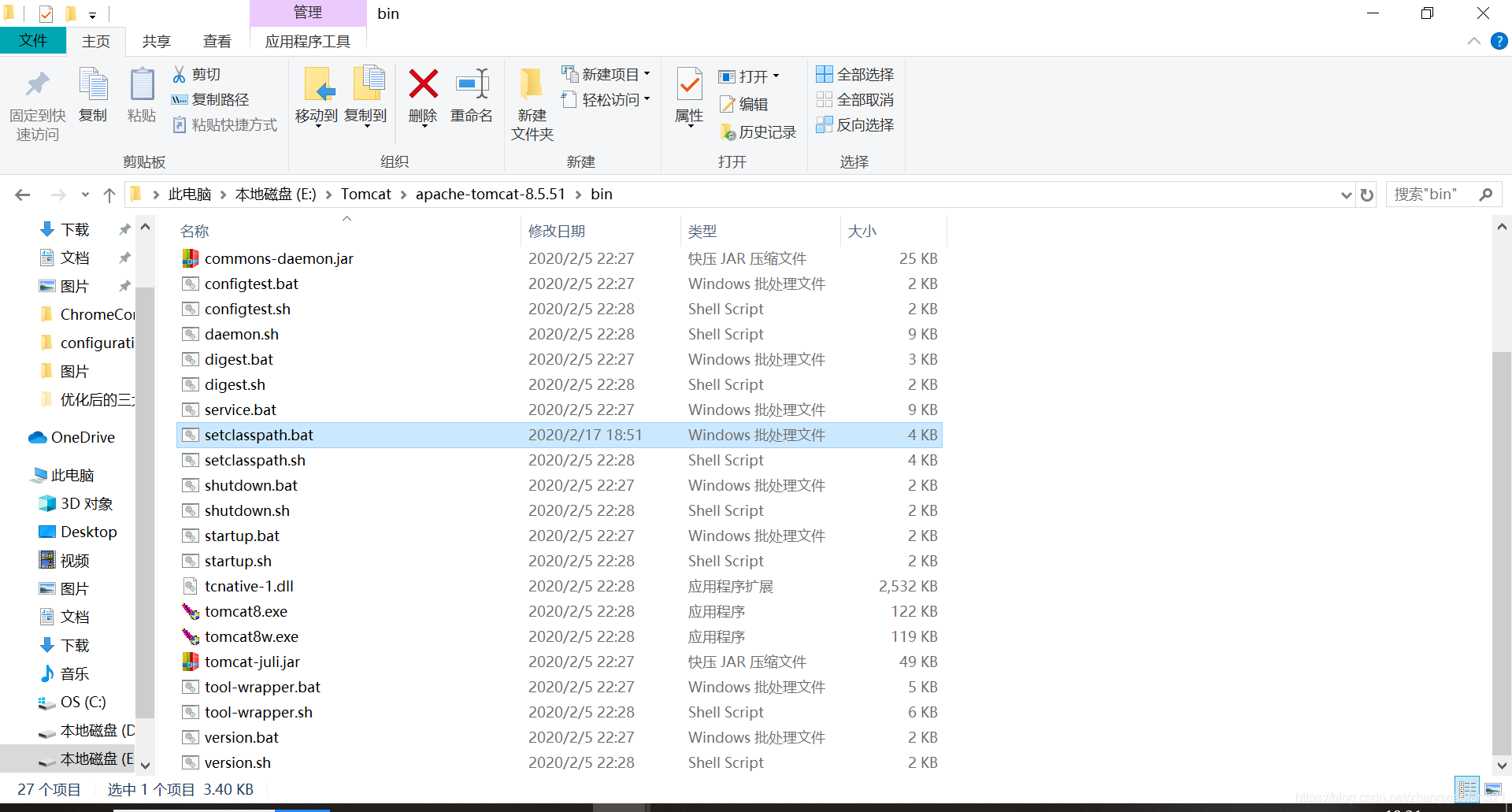
Task: Select OneDrive in navigation pane
Action: click(72, 437)
